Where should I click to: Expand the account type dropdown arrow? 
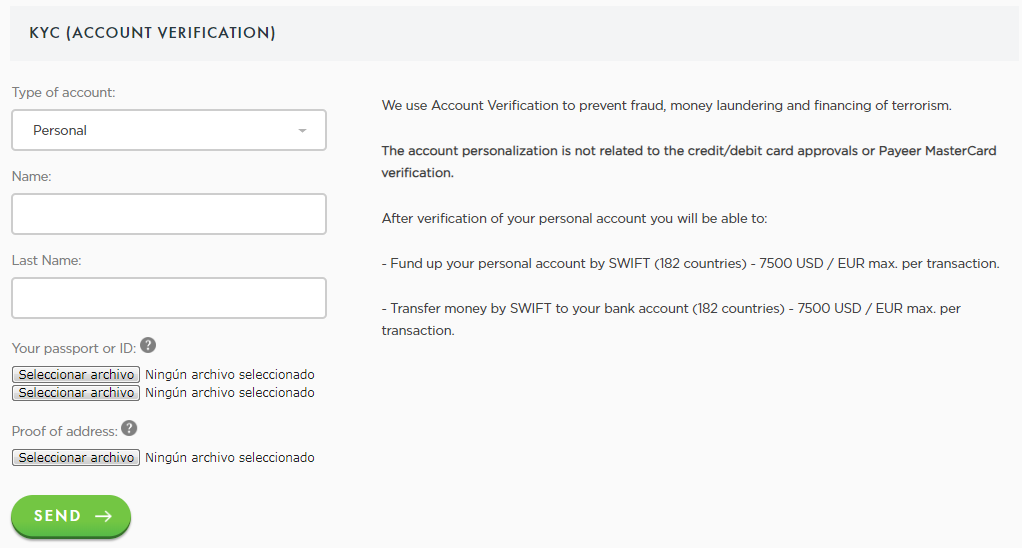(302, 131)
